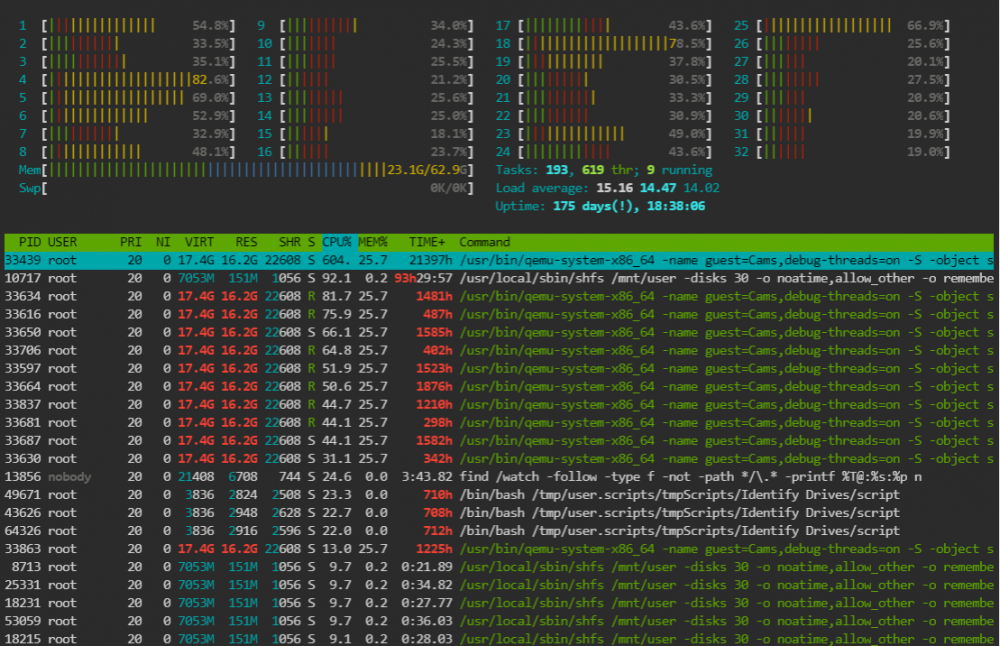
Task: Click the Swp usage meter
Action: pos(246,188)
